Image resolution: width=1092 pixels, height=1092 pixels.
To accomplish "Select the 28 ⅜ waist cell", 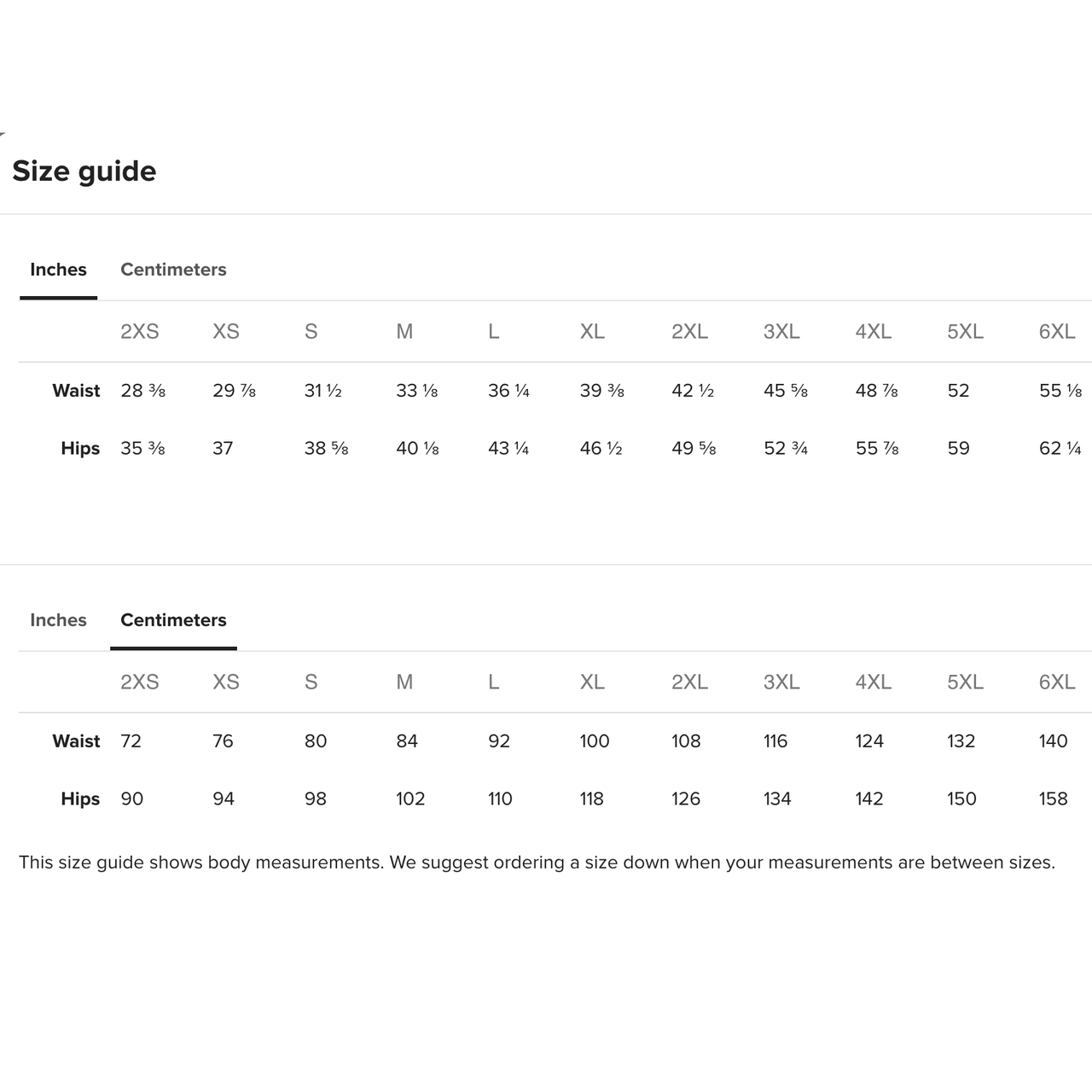I will point(142,391).
